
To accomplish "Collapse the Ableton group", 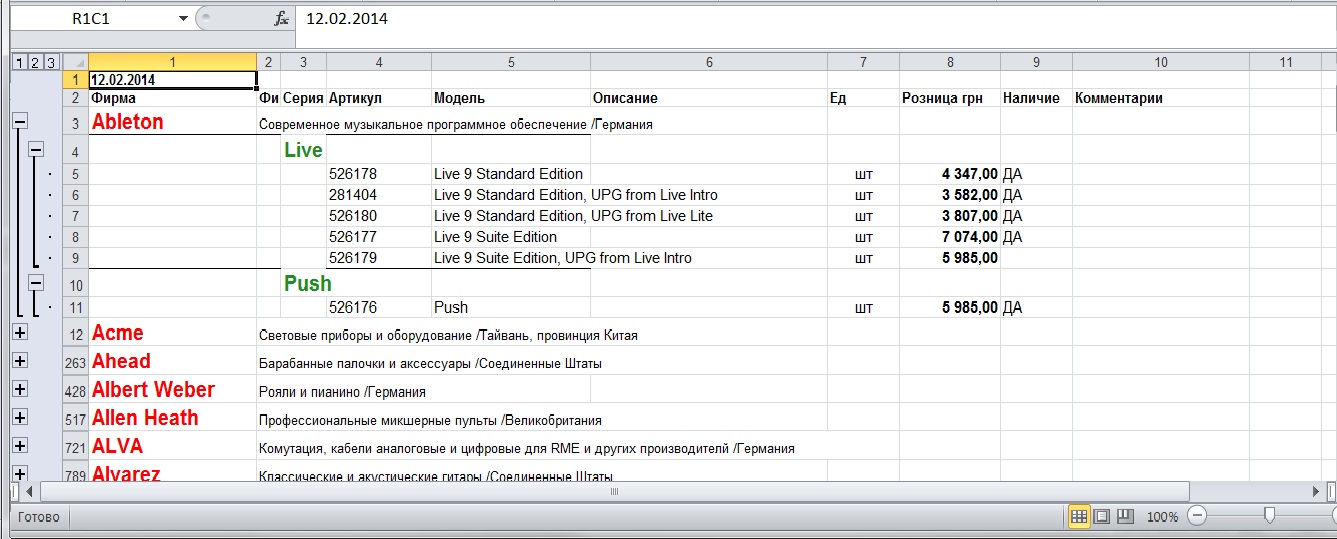I will (x=19, y=121).
